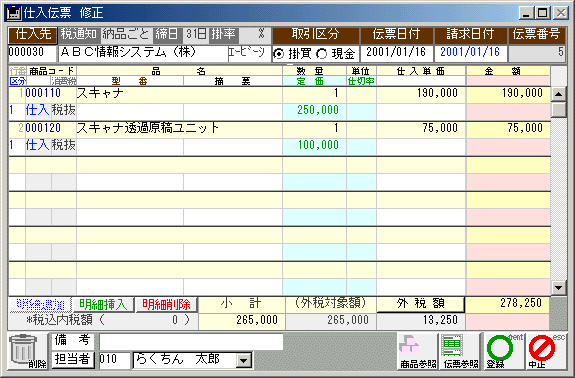This screenshot has width=575, height=378.
Task: Click the 備考 remarks input field
Action: [x=191, y=342]
